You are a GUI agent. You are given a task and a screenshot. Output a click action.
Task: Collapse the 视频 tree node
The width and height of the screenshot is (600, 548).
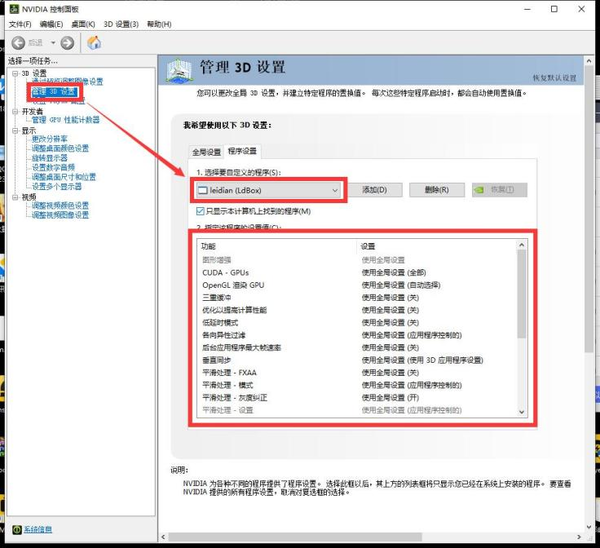15,197
